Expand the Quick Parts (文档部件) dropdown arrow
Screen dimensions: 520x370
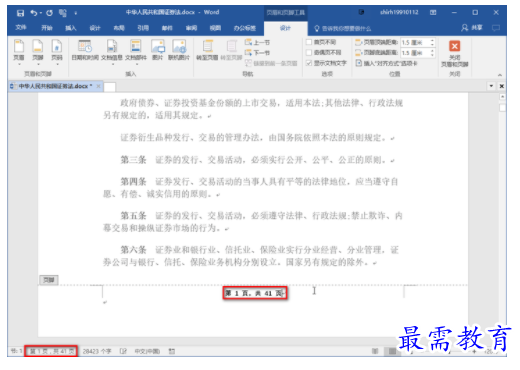(136, 64)
